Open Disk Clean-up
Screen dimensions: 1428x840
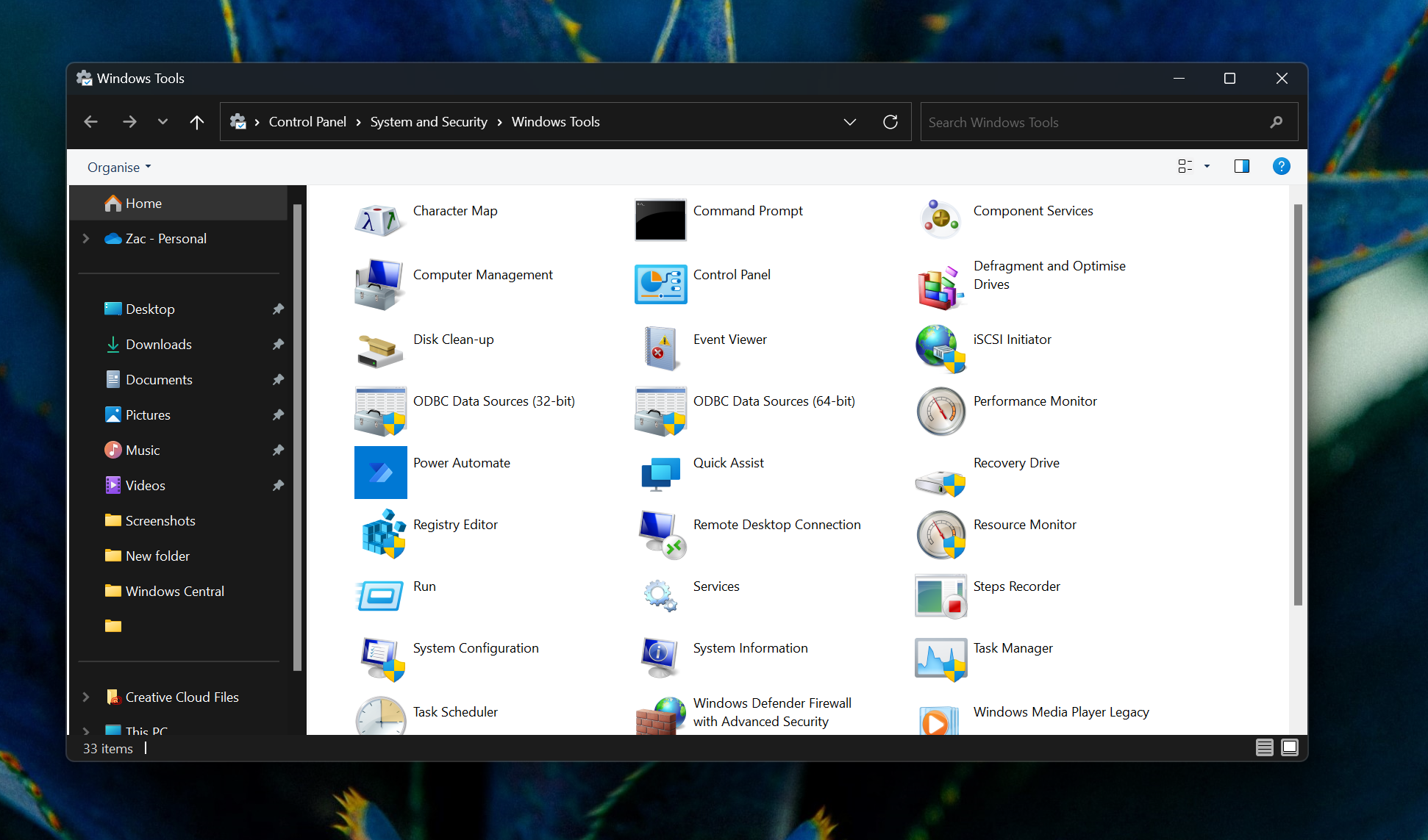click(453, 339)
